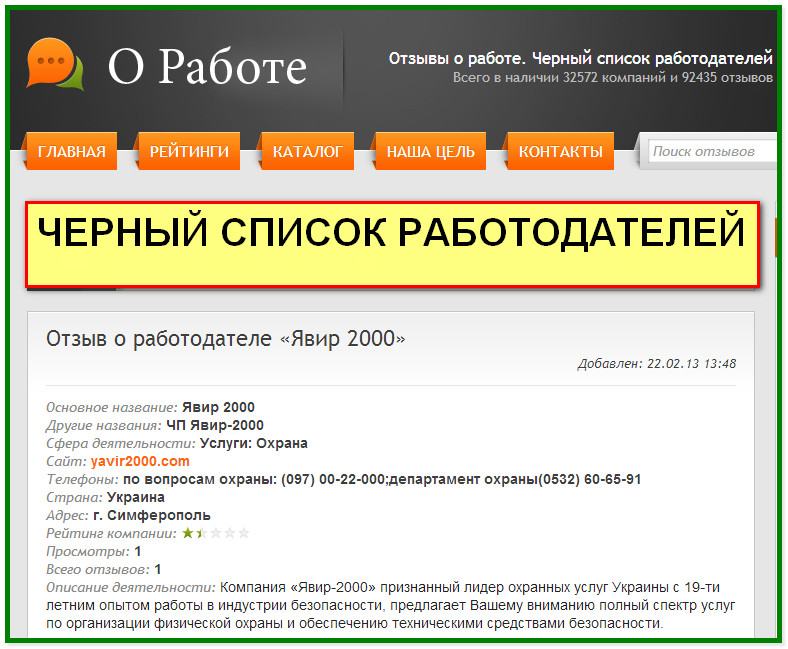Click the Всего отзывов count value

[158, 570]
